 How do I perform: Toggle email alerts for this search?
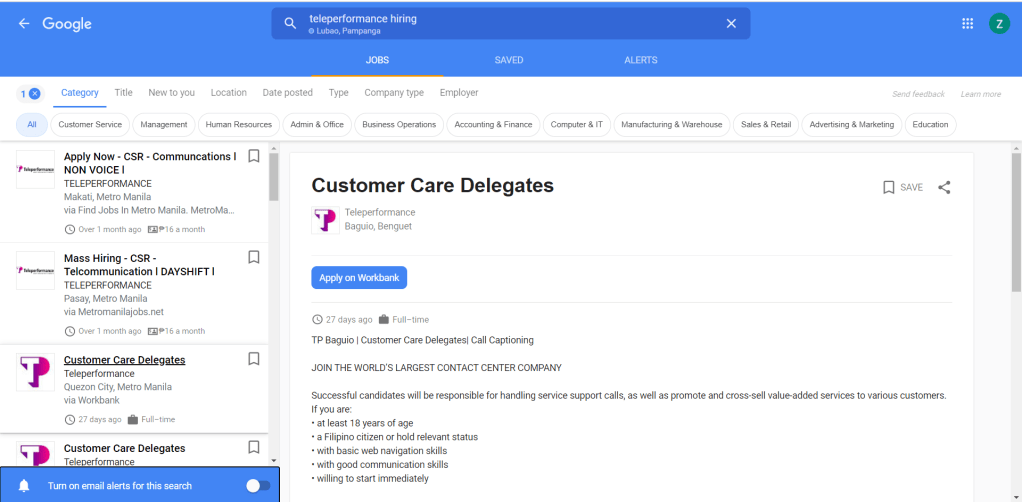[x=257, y=486]
